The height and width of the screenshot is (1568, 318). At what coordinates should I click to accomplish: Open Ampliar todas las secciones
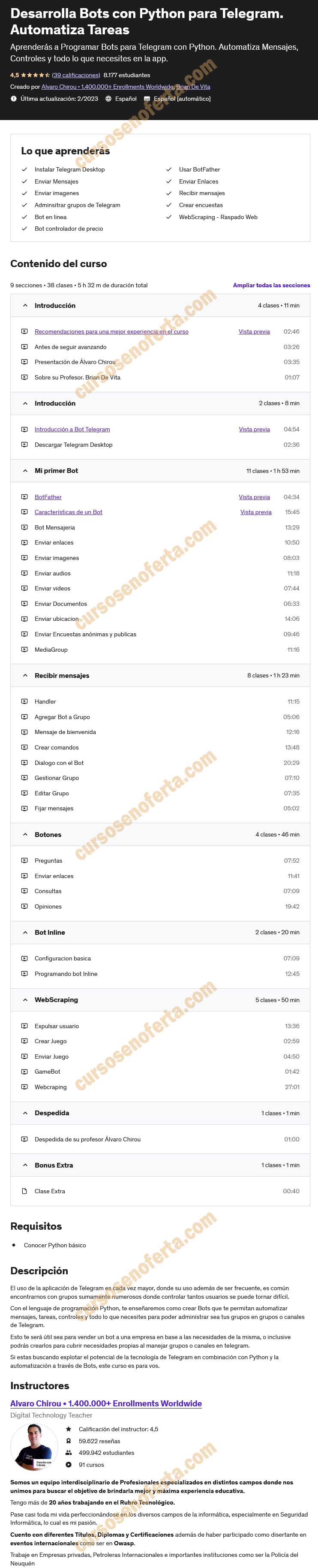[x=271, y=285]
